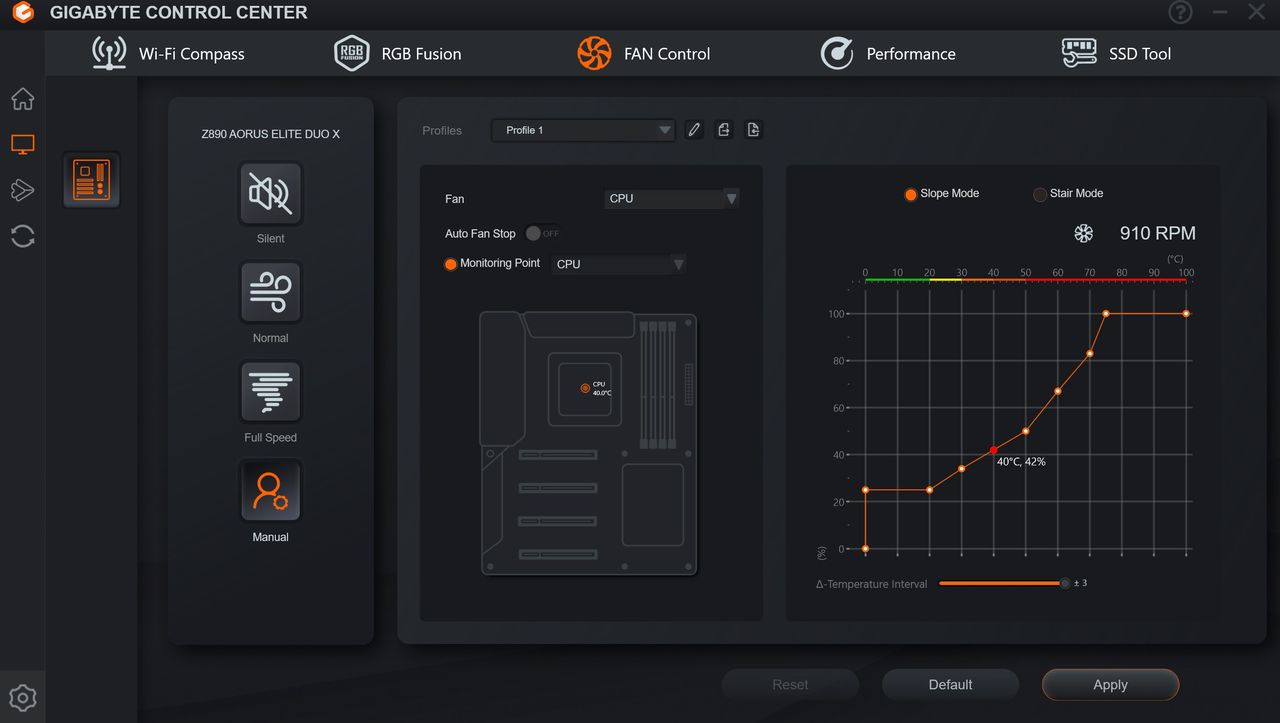Click the curve point at 0°C, 0%
Screen dimensions: 1280x723
coord(865,549)
